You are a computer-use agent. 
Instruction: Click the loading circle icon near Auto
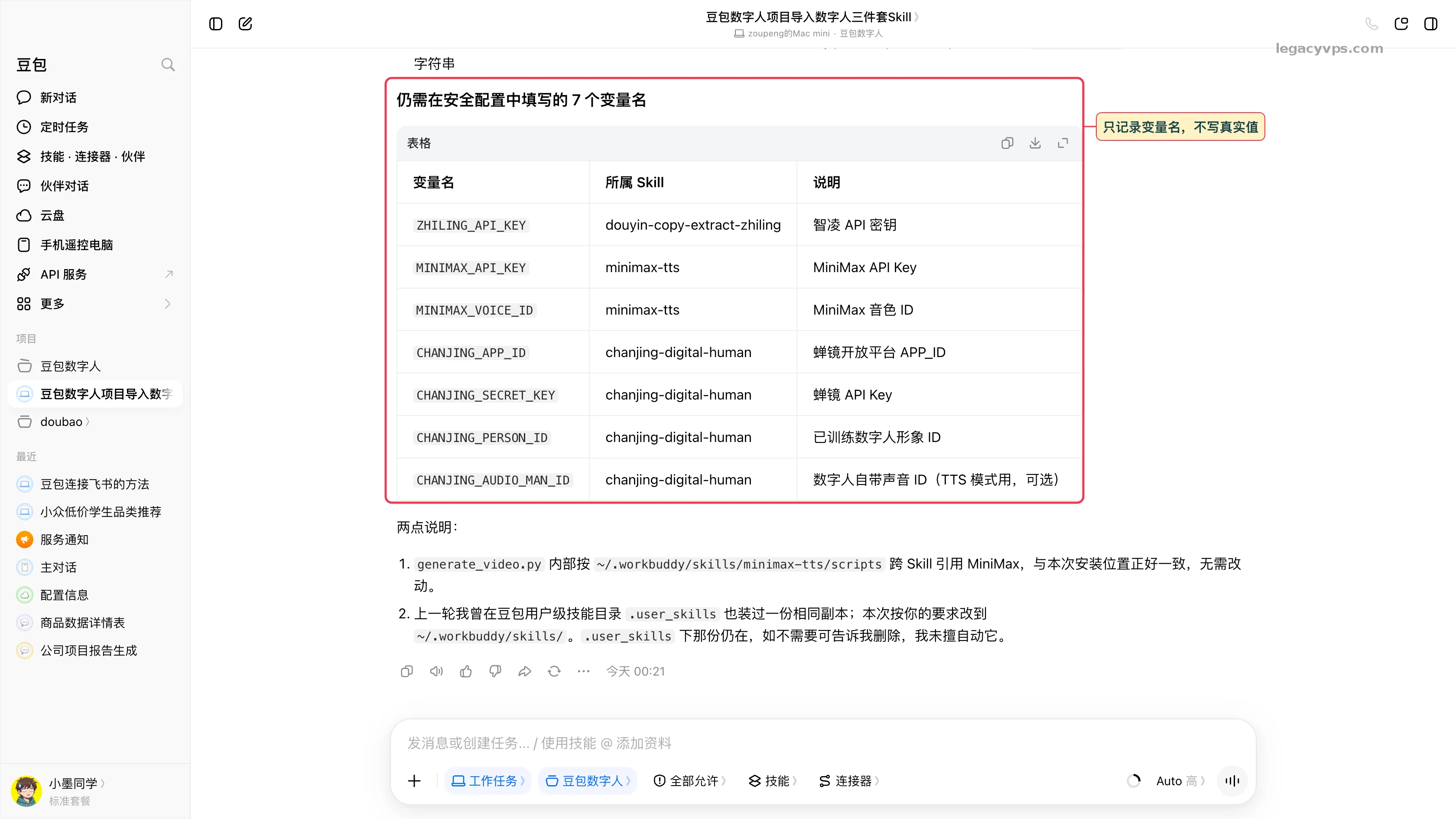(x=1133, y=780)
